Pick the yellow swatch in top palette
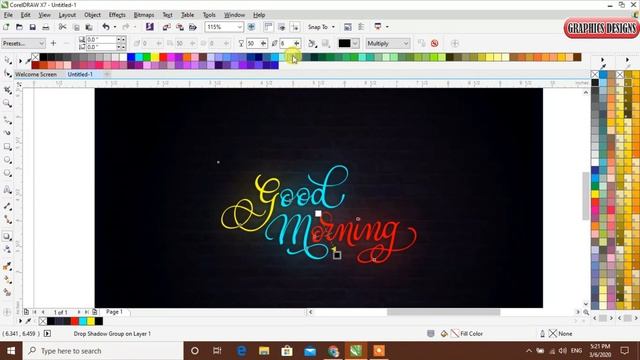The width and height of the screenshot is (640, 360). pos(155,57)
